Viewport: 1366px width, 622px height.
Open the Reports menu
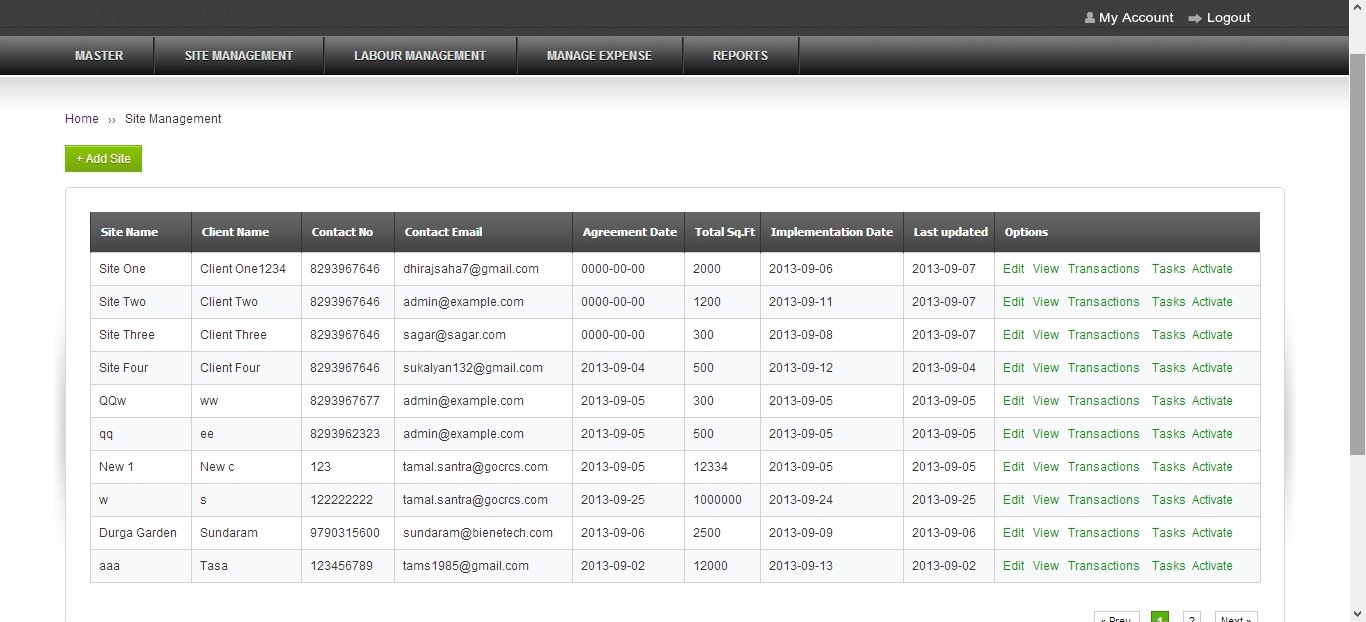740,56
